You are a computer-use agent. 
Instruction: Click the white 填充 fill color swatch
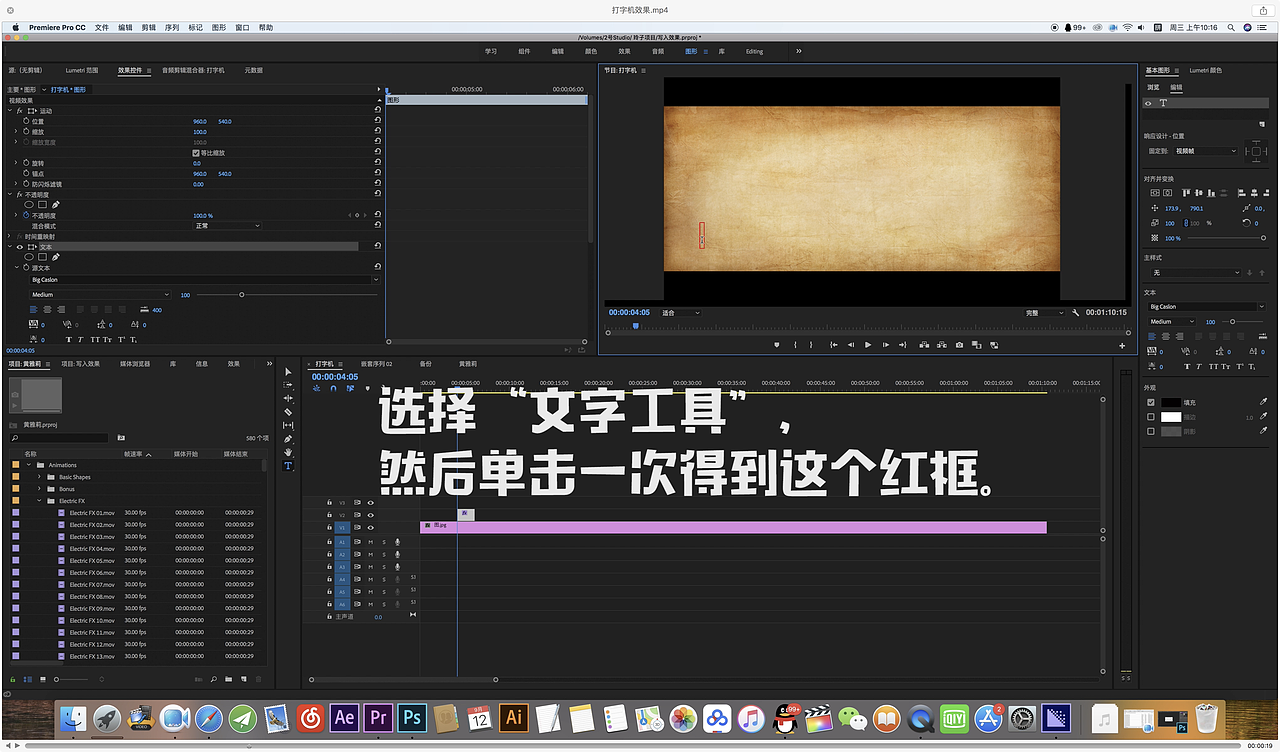click(x=1169, y=402)
